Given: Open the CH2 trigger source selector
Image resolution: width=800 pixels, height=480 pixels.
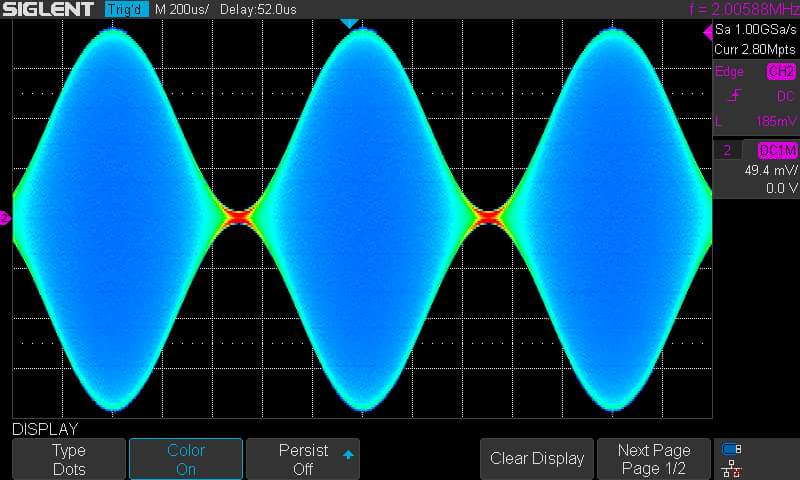Looking at the screenshot, I should pyautogui.click(x=780, y=72).
